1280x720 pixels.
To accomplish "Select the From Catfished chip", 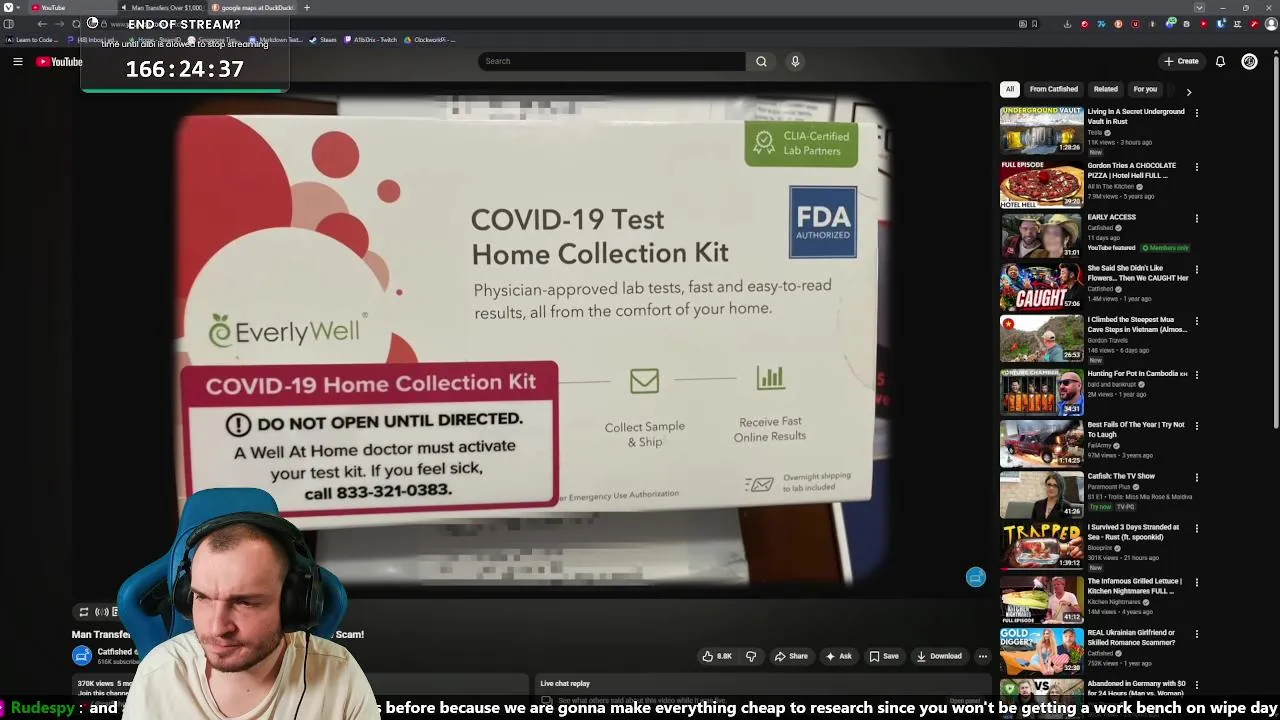I will 1054,89.
